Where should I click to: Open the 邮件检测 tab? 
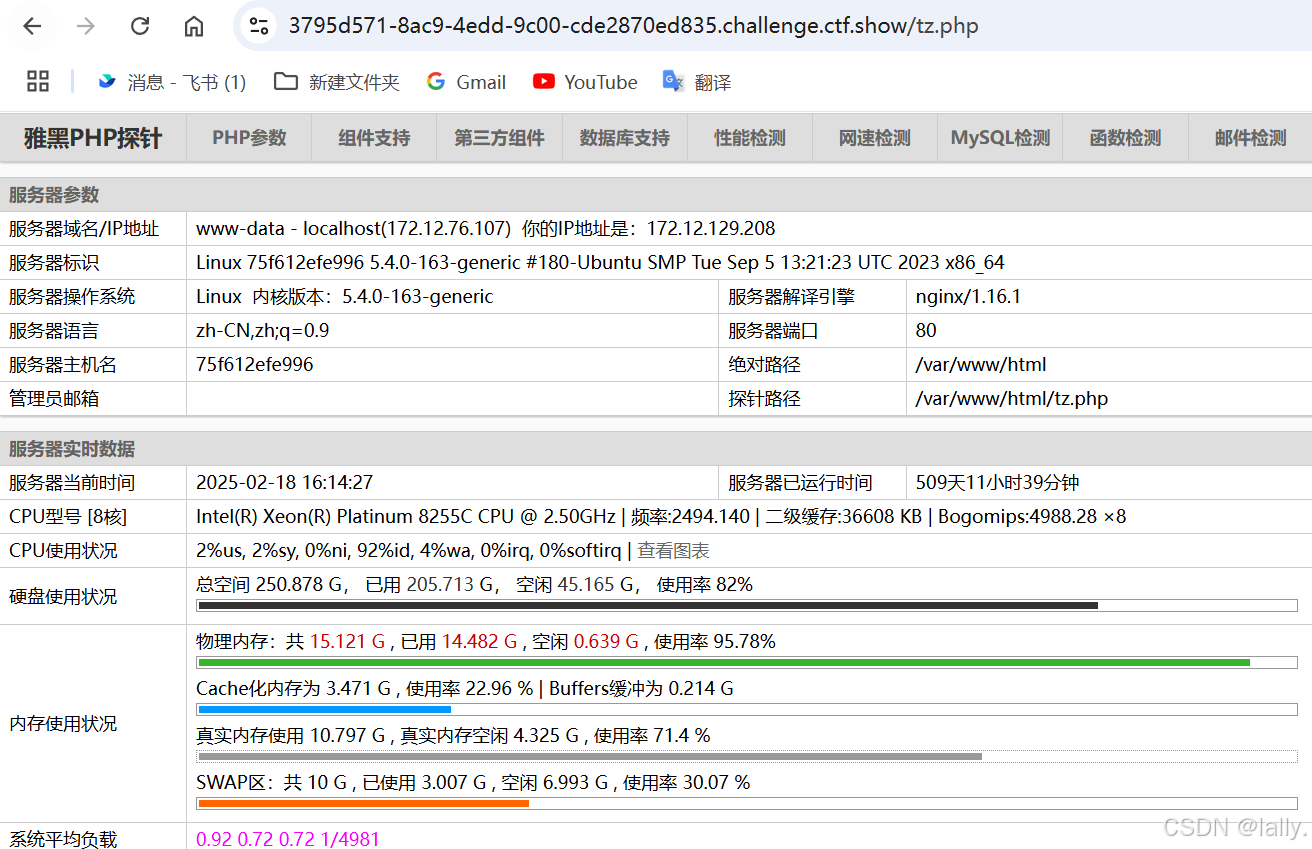[x=1250, y=138]
